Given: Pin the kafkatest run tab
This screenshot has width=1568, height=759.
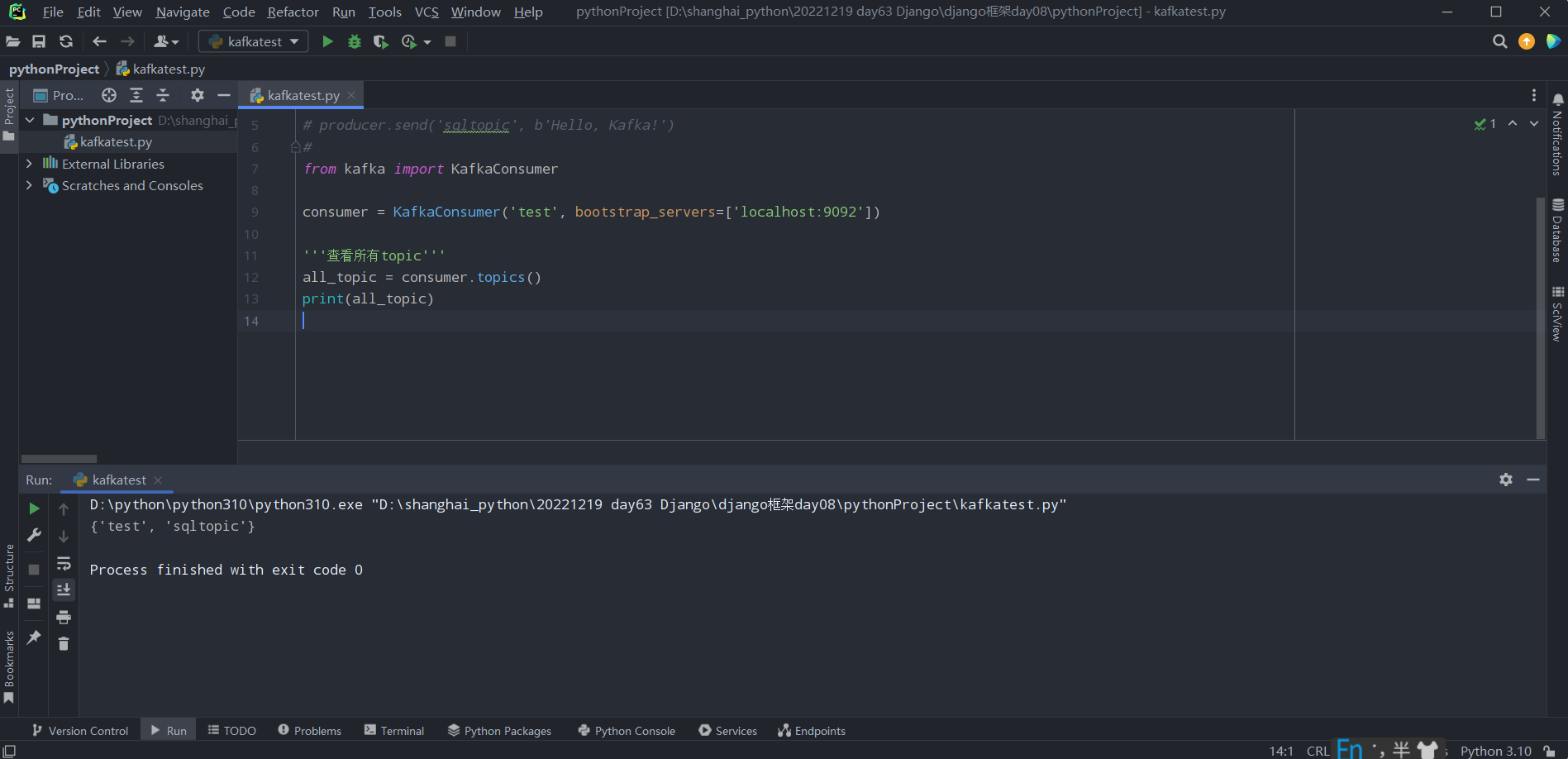Looking at the screenshot, I should point(34,637).
